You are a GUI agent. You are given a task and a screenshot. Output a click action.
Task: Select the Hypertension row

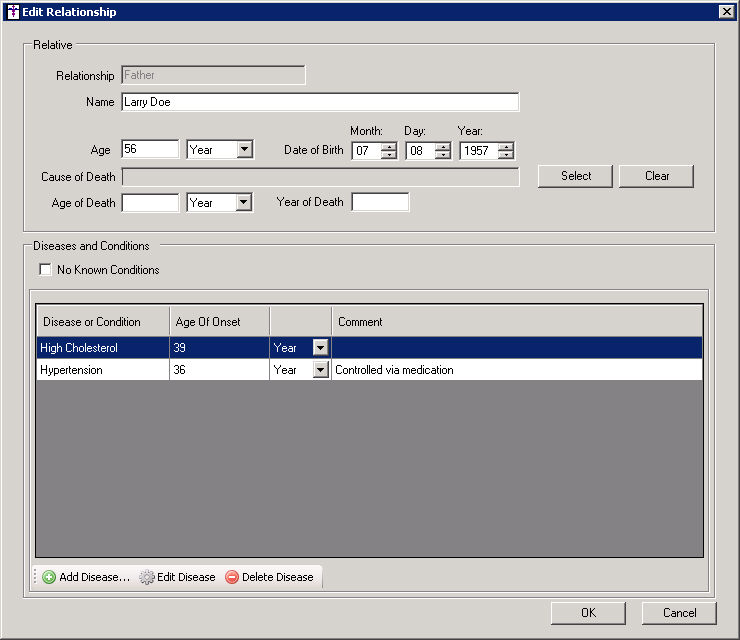(102, 370)
